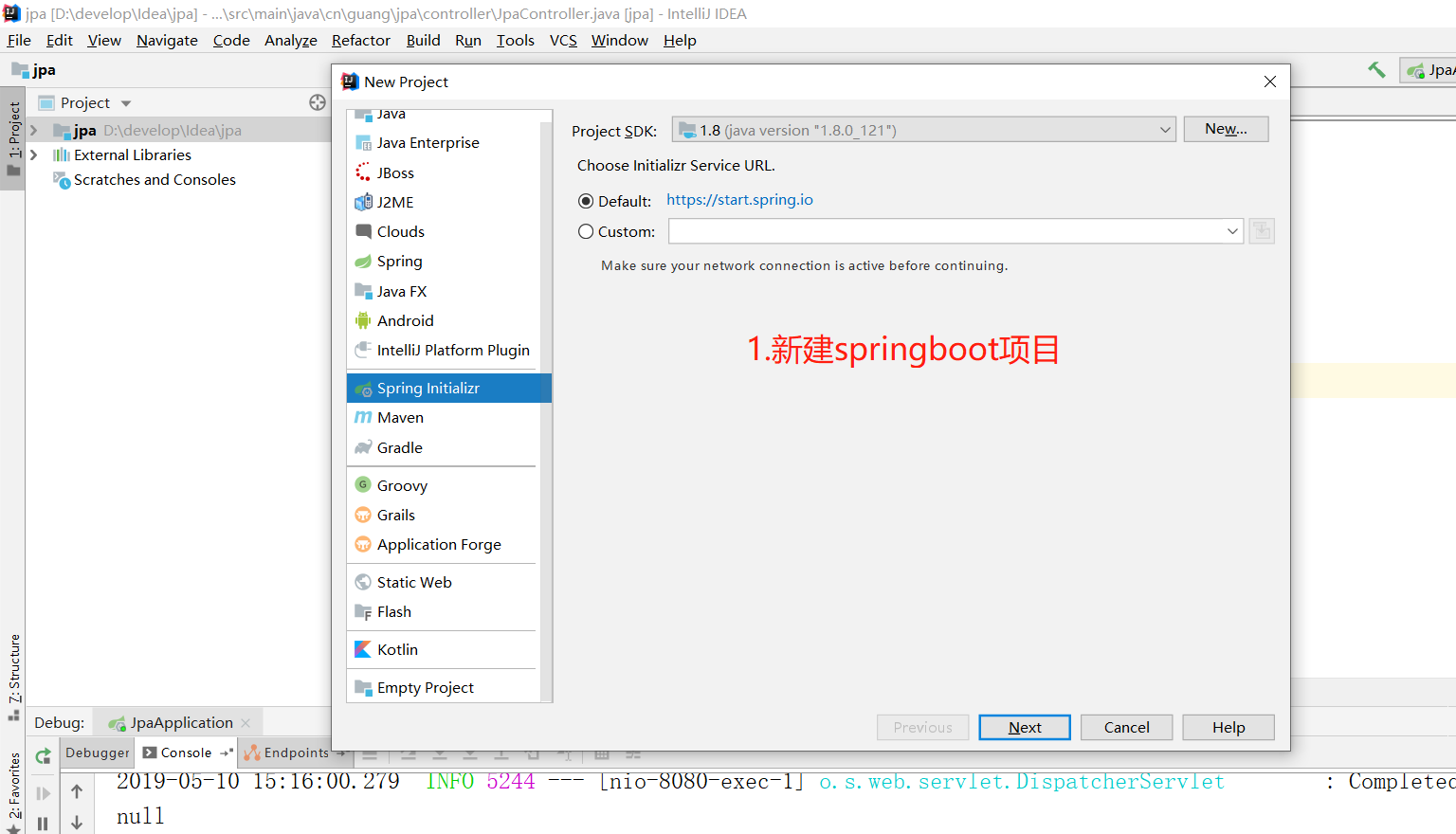Select Java Enterprise project type icon

pyautogui.click(x=363, y=143)
